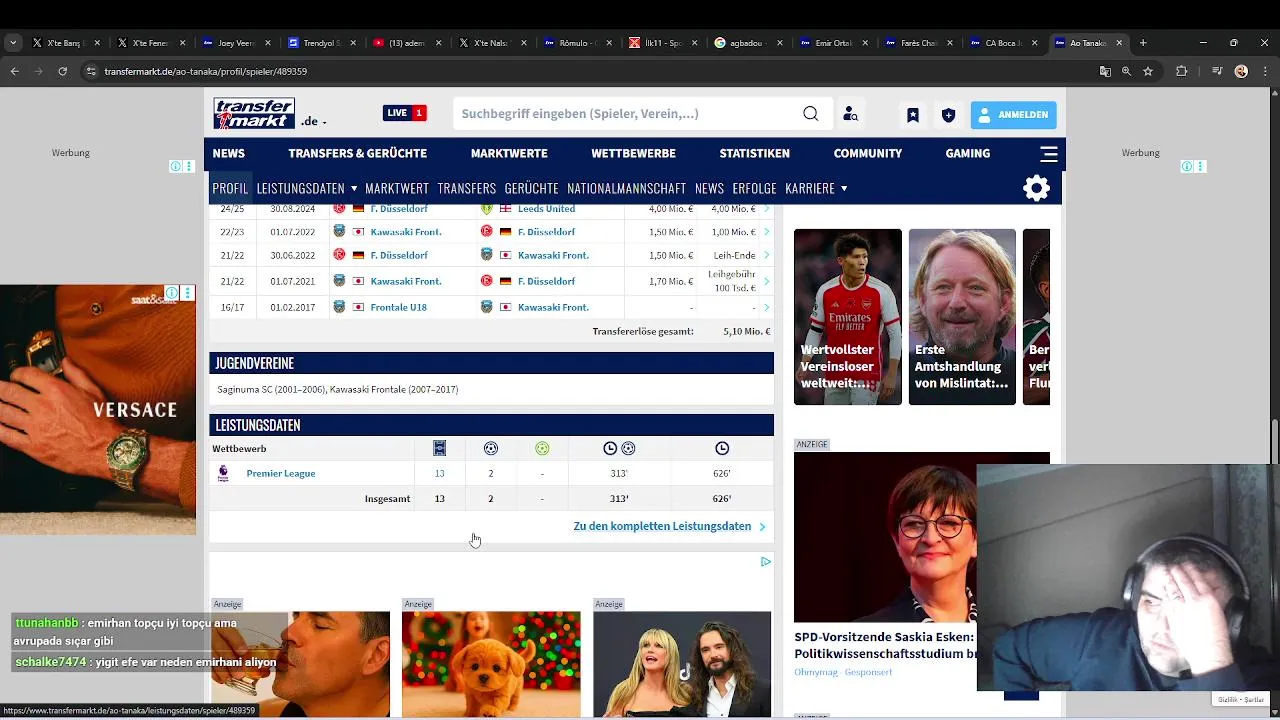Reload the page with the refresh icon

[x=63, y=71]
